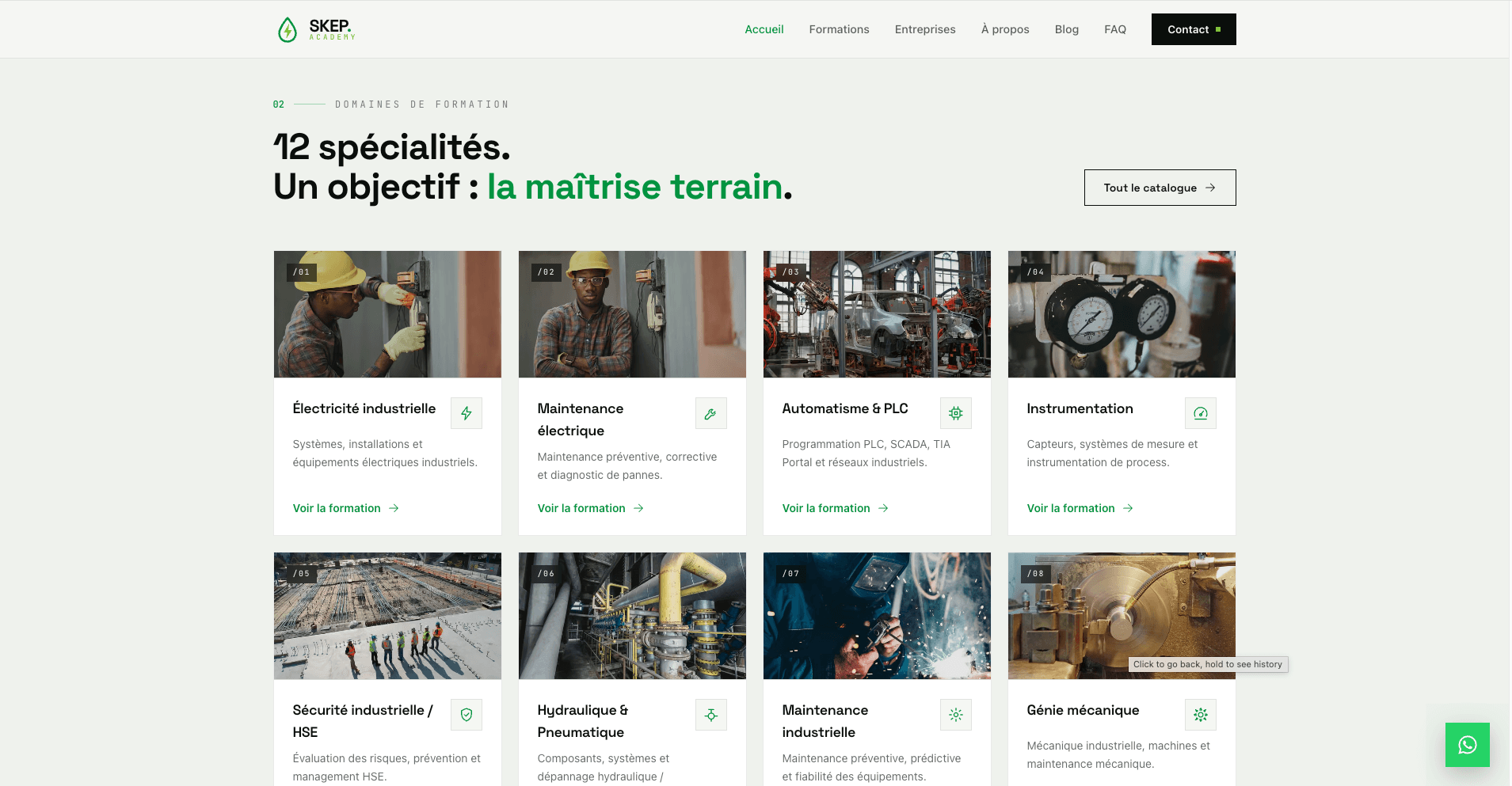
Task: Click the Électricité industrielle card title
Action: [x=364, y=408]
